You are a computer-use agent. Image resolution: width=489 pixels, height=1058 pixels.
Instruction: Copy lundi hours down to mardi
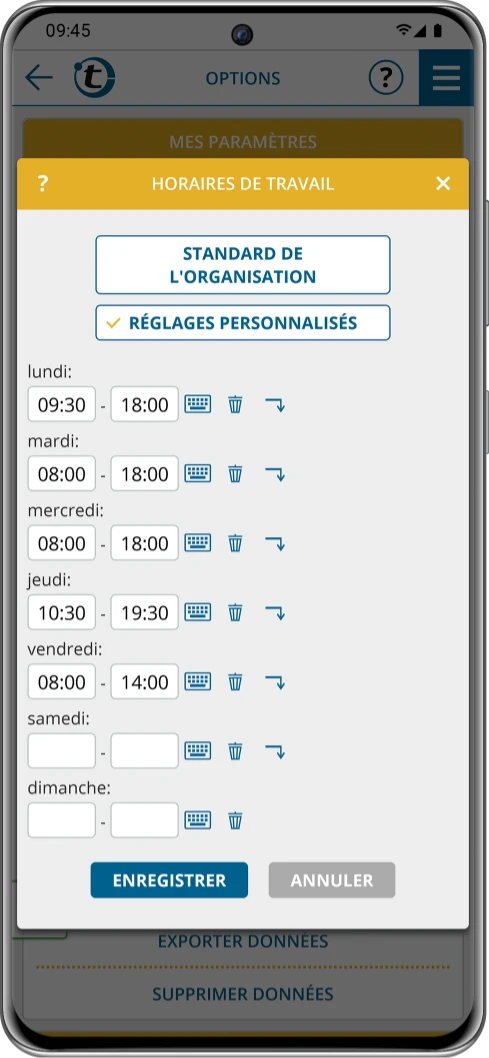click(275, 404)
